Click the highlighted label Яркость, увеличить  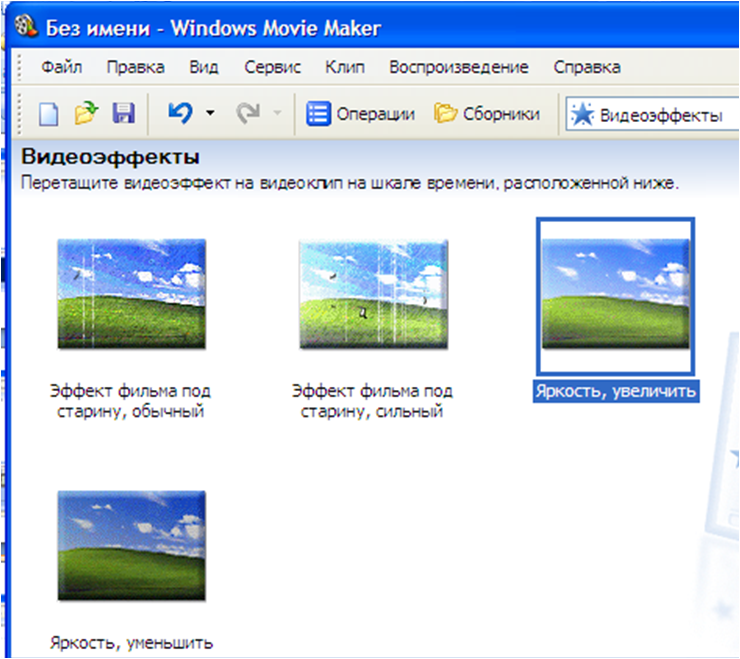(x=616, y=391)
